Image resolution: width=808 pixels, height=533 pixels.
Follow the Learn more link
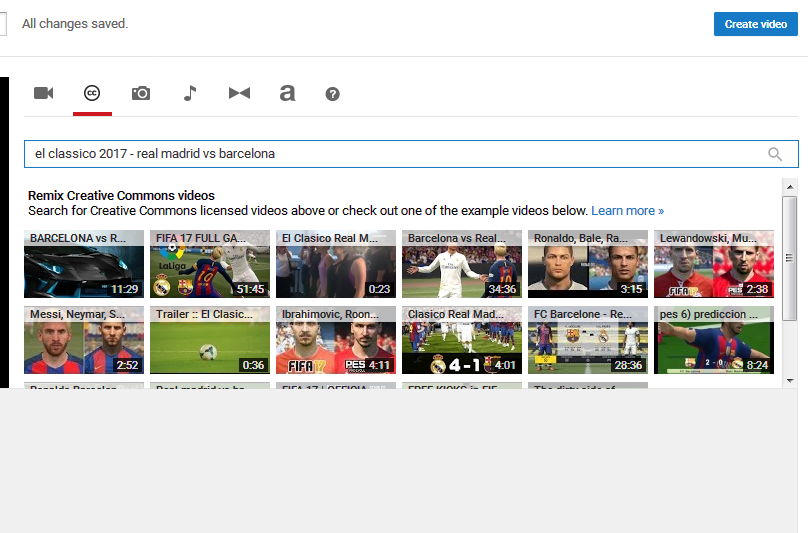point(628,211)
